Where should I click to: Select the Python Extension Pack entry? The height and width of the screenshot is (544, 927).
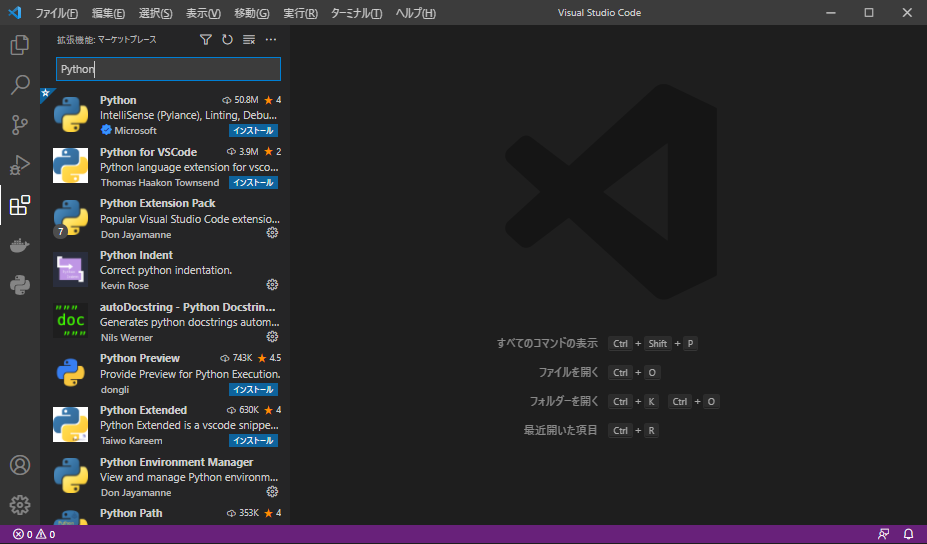(x=165, y=219)
